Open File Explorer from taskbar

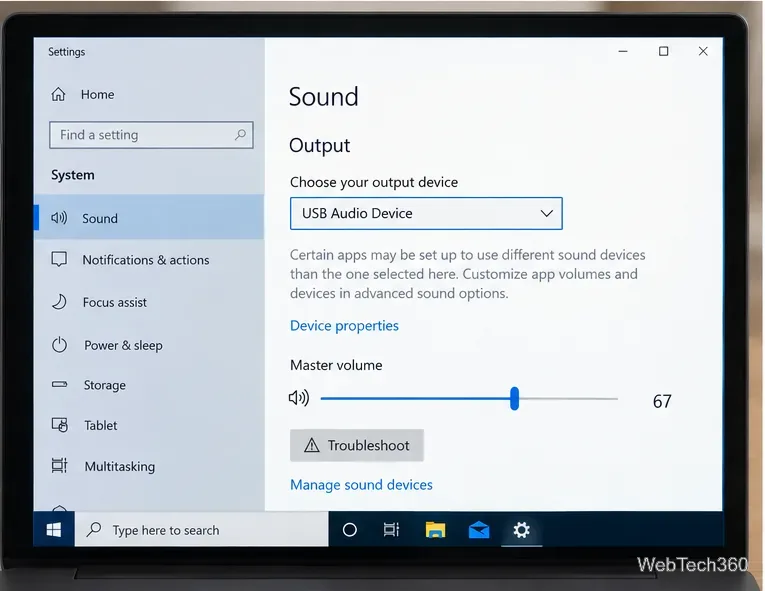pos(435,530)
